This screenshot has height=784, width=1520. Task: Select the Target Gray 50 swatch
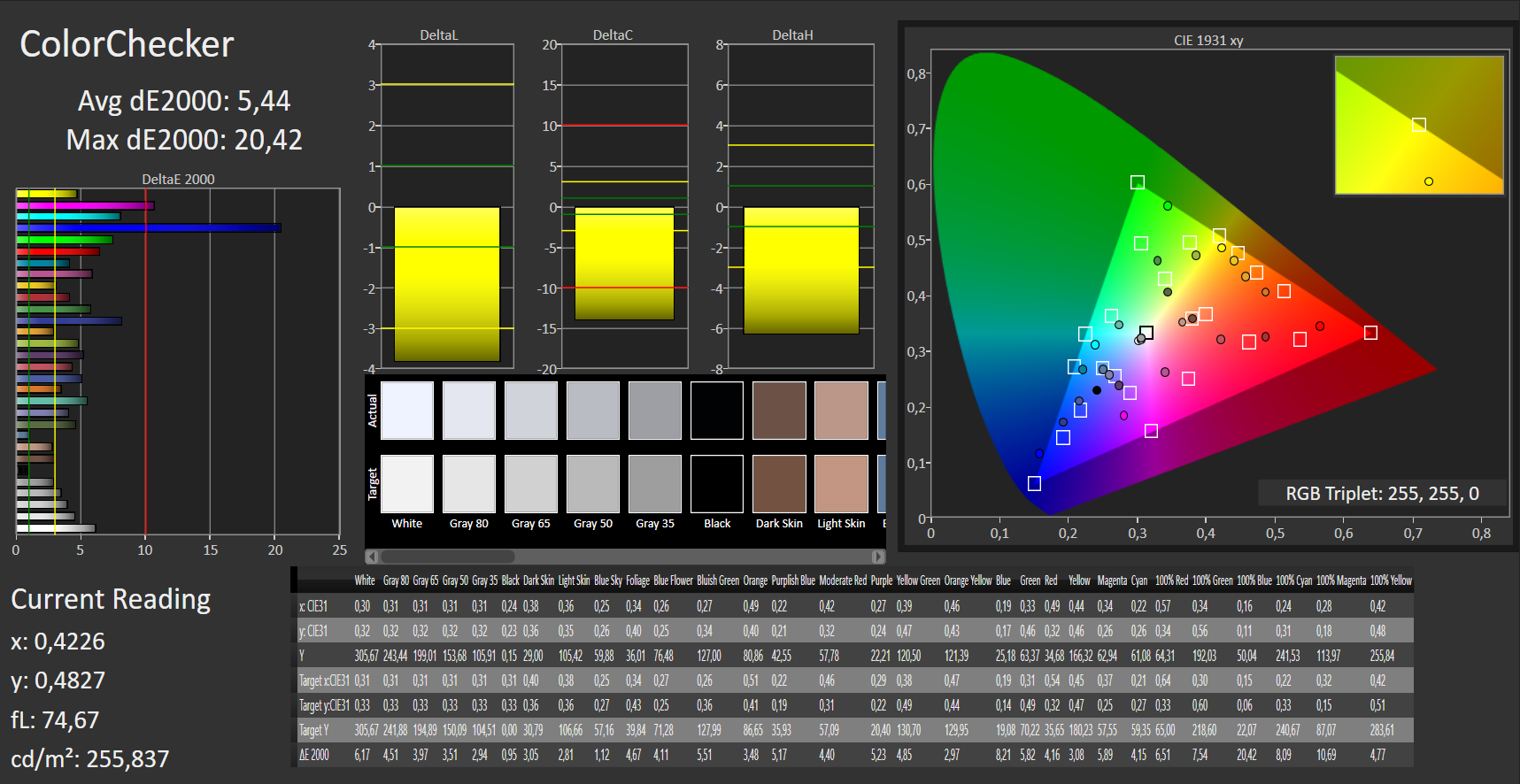(x=593, y=484)
